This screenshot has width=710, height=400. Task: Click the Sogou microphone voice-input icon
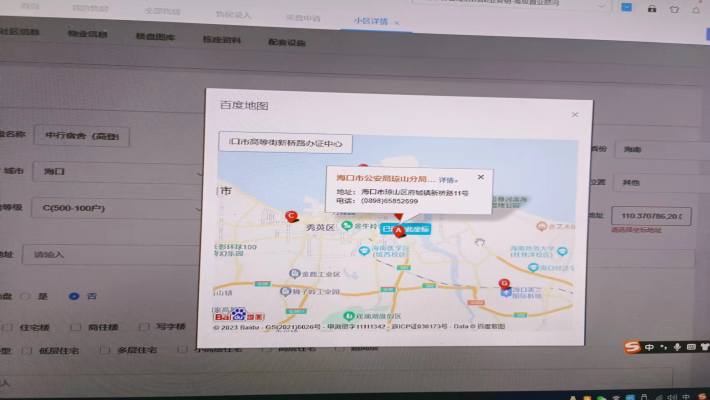pyautogui.click(x=677, y=347)
